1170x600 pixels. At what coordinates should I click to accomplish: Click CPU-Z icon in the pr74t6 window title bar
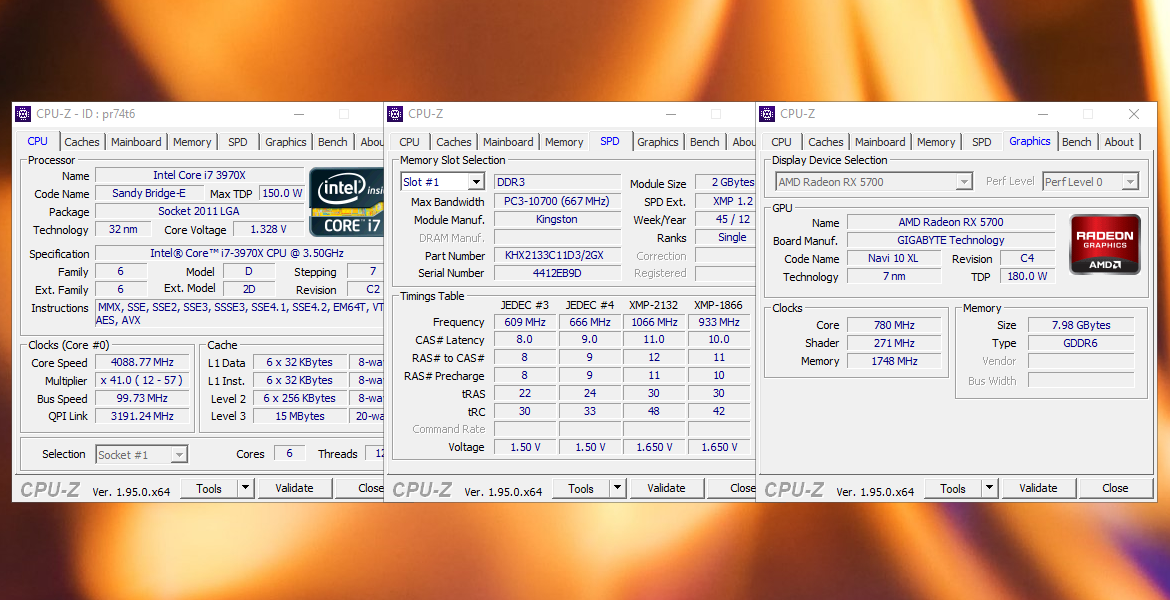click(24, 114)
